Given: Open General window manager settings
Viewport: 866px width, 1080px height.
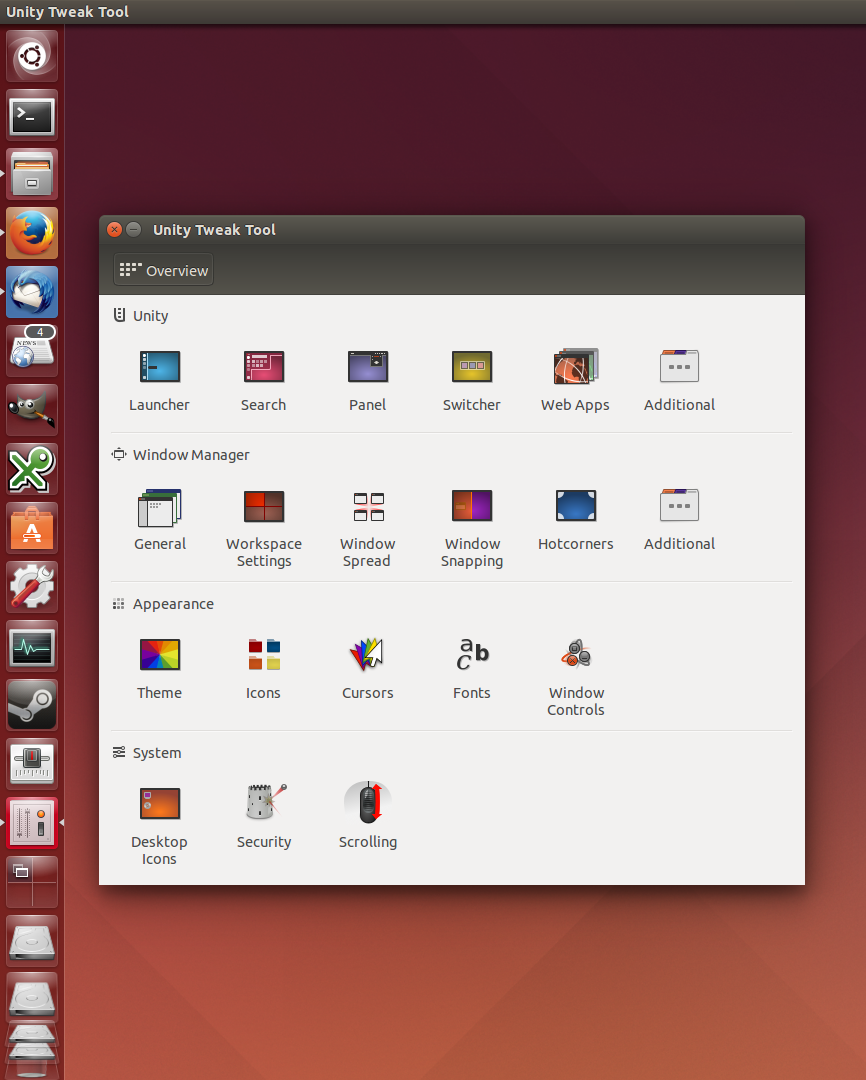Looking at the screenshot, I should [160, 508].
